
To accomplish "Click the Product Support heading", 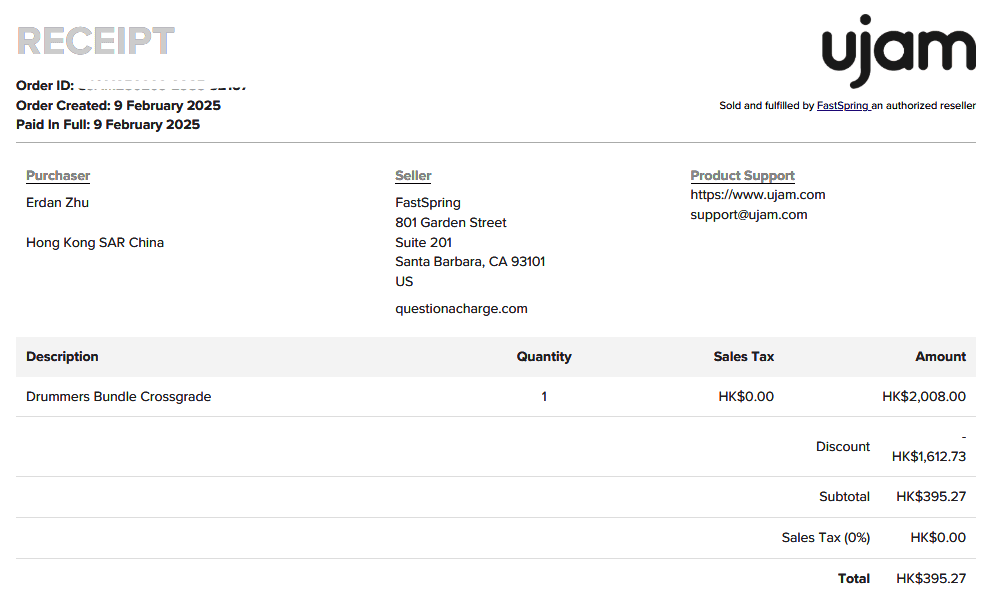I will pos(742,176).
